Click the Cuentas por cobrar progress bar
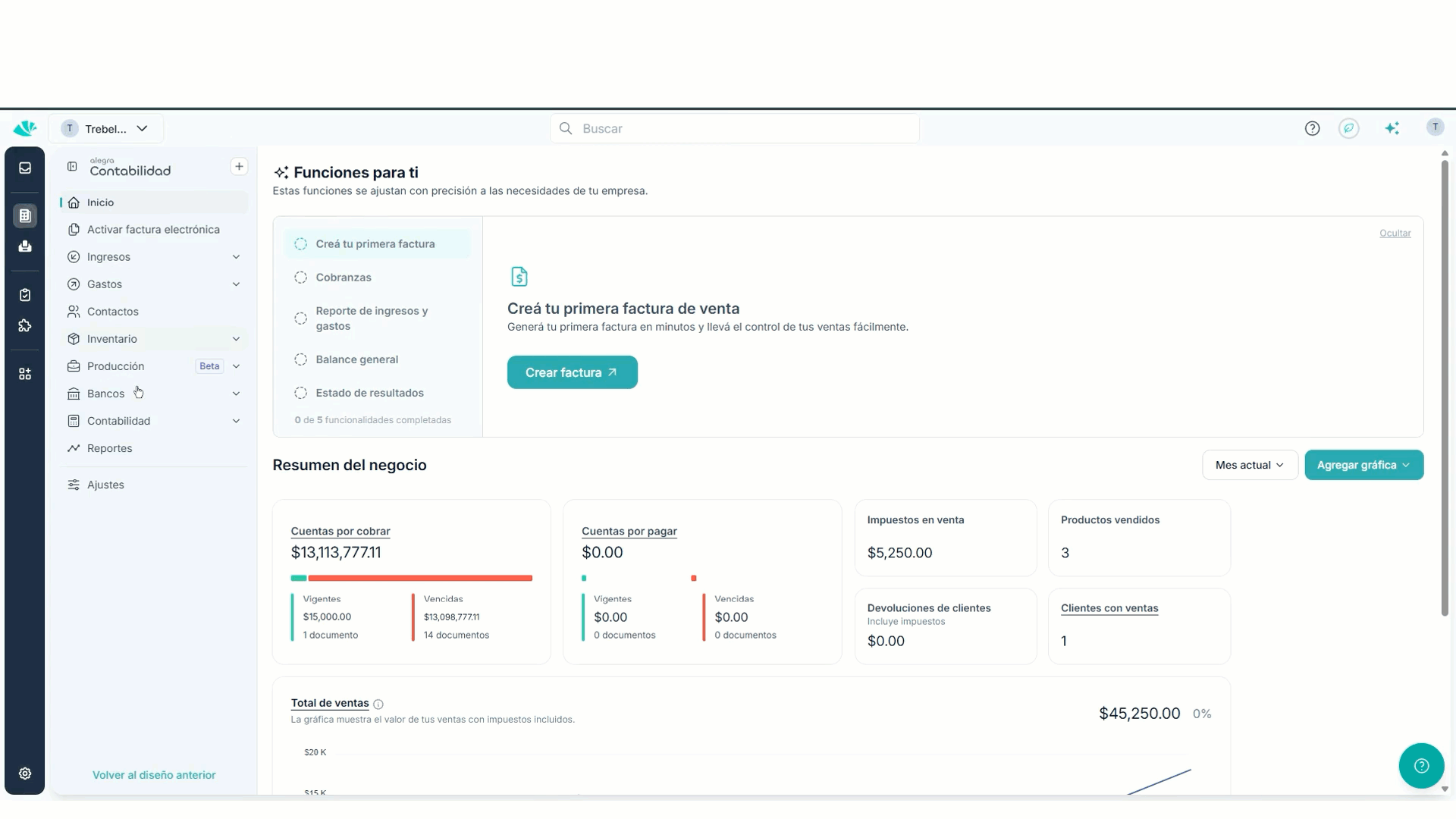Viewport: 1456px width, 819px height. (412, 578)
